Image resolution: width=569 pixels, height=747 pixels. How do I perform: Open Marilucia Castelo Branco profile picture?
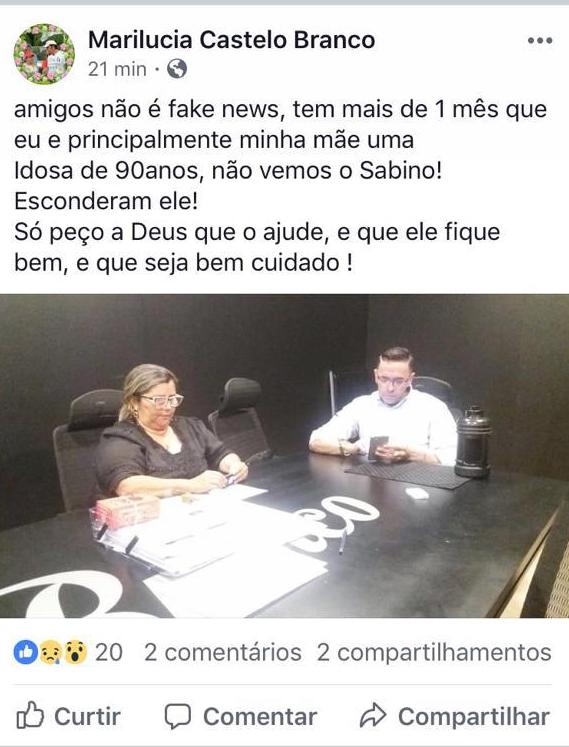[44, 54]
